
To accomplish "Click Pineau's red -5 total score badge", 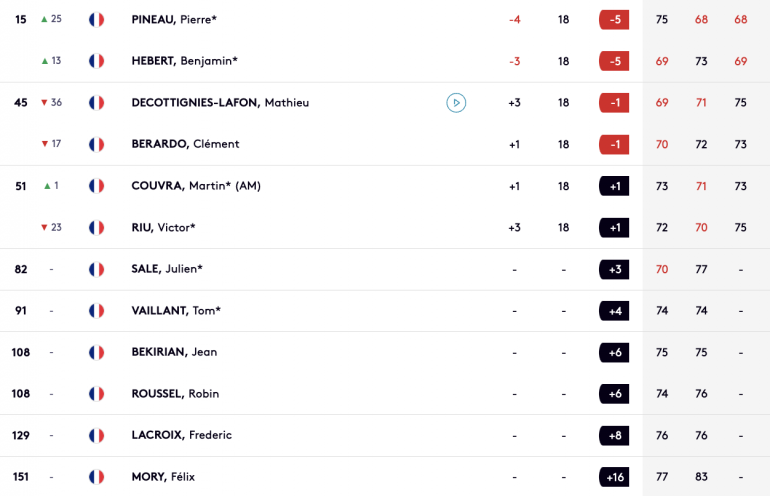I will pyautogui.click(x=614, y=20).
